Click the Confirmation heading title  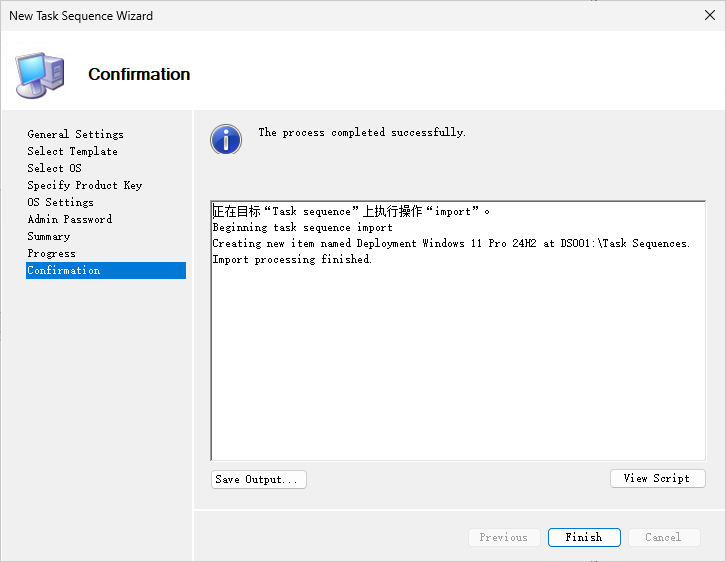[x=139, y=74]
